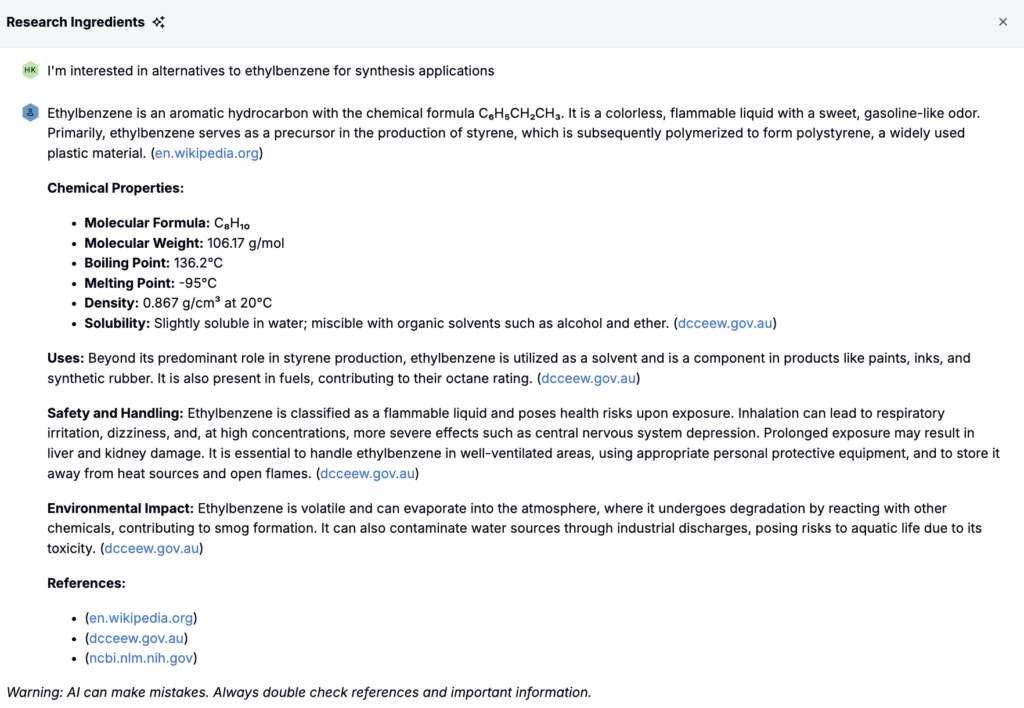This screenshot has width=1024, height=708.
Task: Click the Boiling Point bullet item
Action: point(164,263)
